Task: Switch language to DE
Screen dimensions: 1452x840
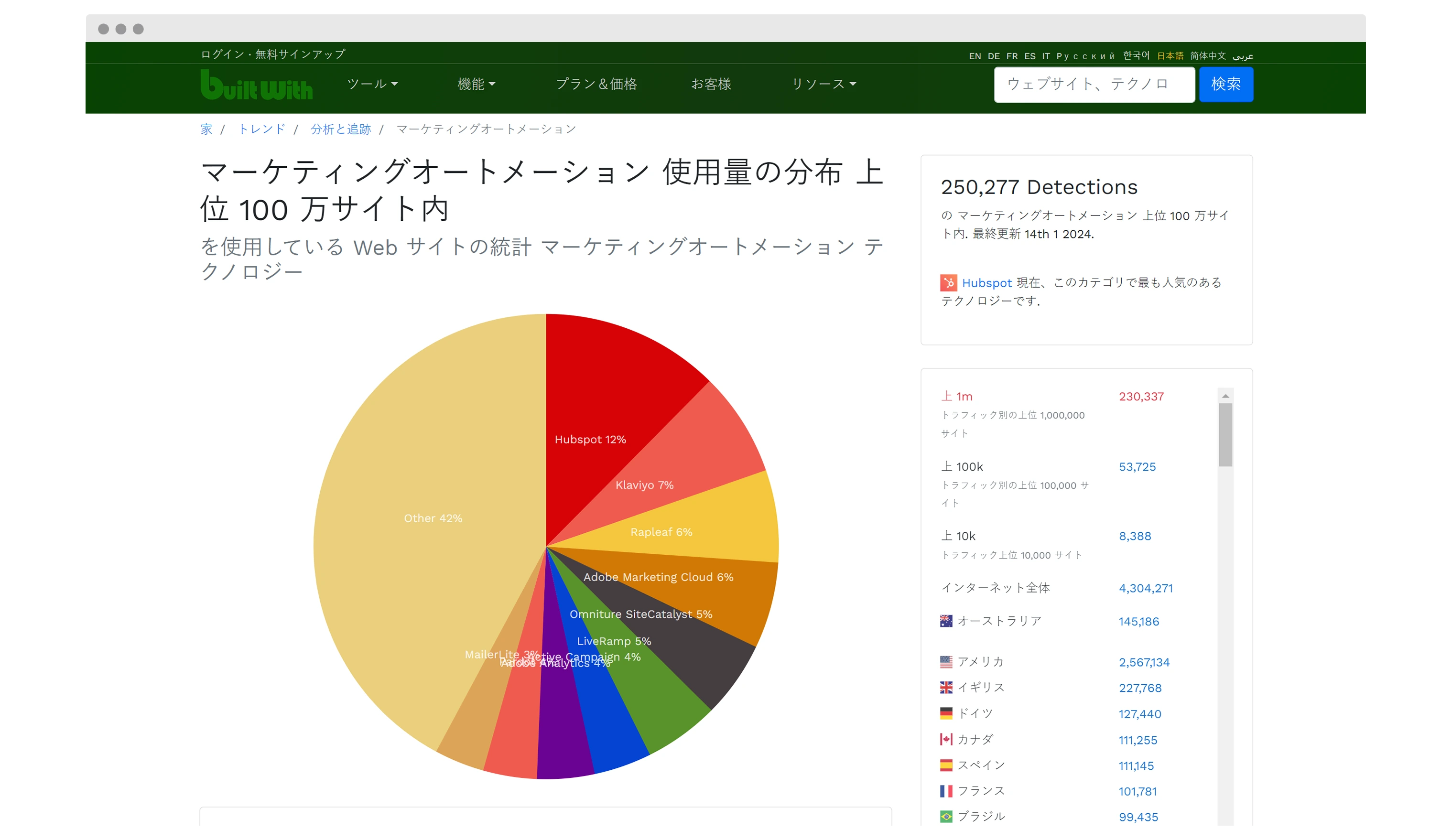Action: pyautogui.click(x=994, y=56)
